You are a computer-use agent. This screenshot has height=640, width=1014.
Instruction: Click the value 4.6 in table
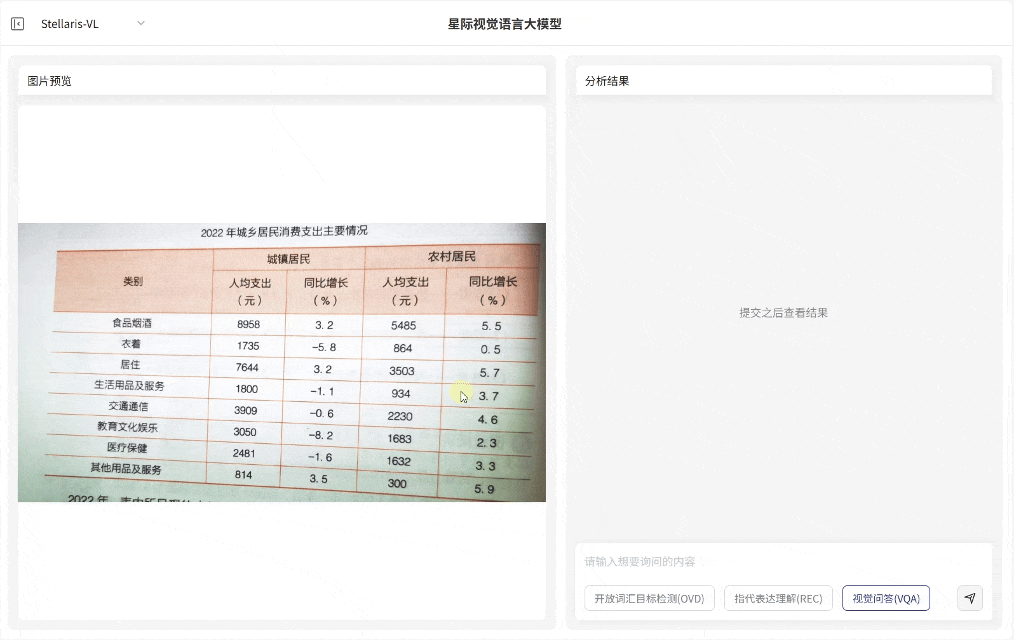tap(488, 420)
